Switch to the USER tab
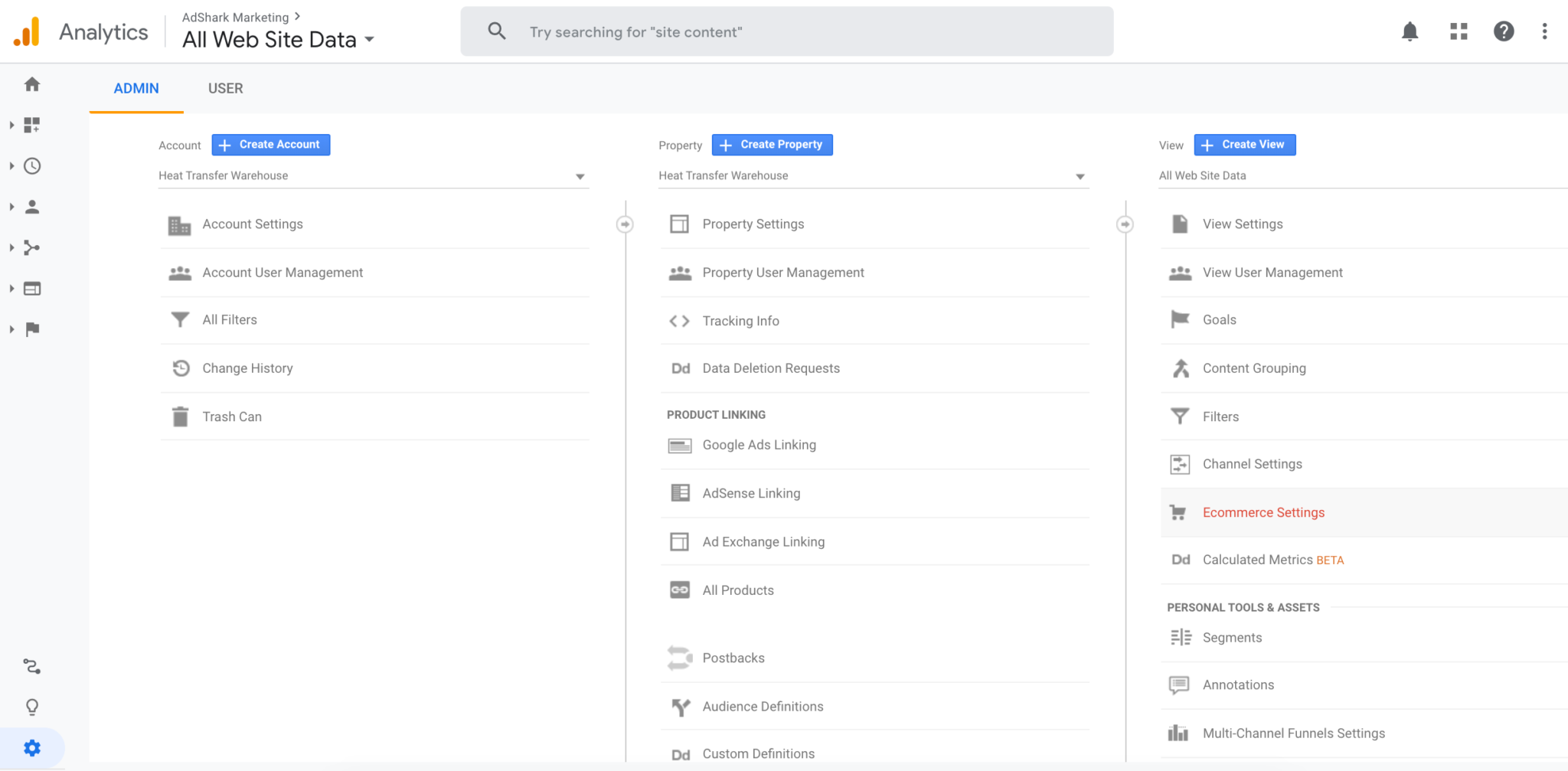The image size is (1568, 771). [x=225, y=88]
